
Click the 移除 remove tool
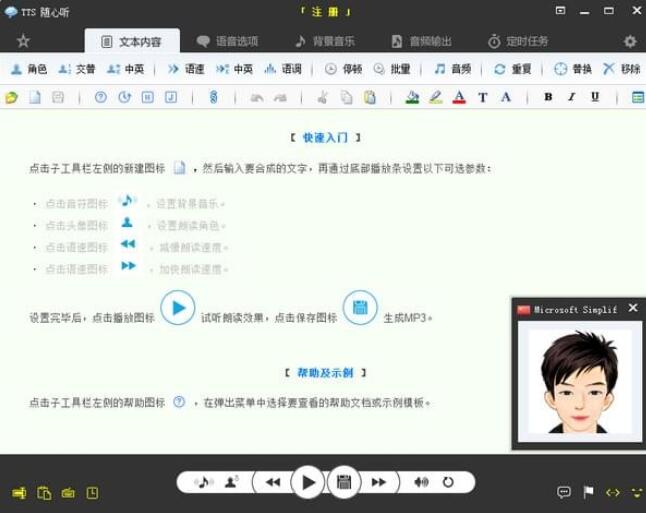[621, 69]
